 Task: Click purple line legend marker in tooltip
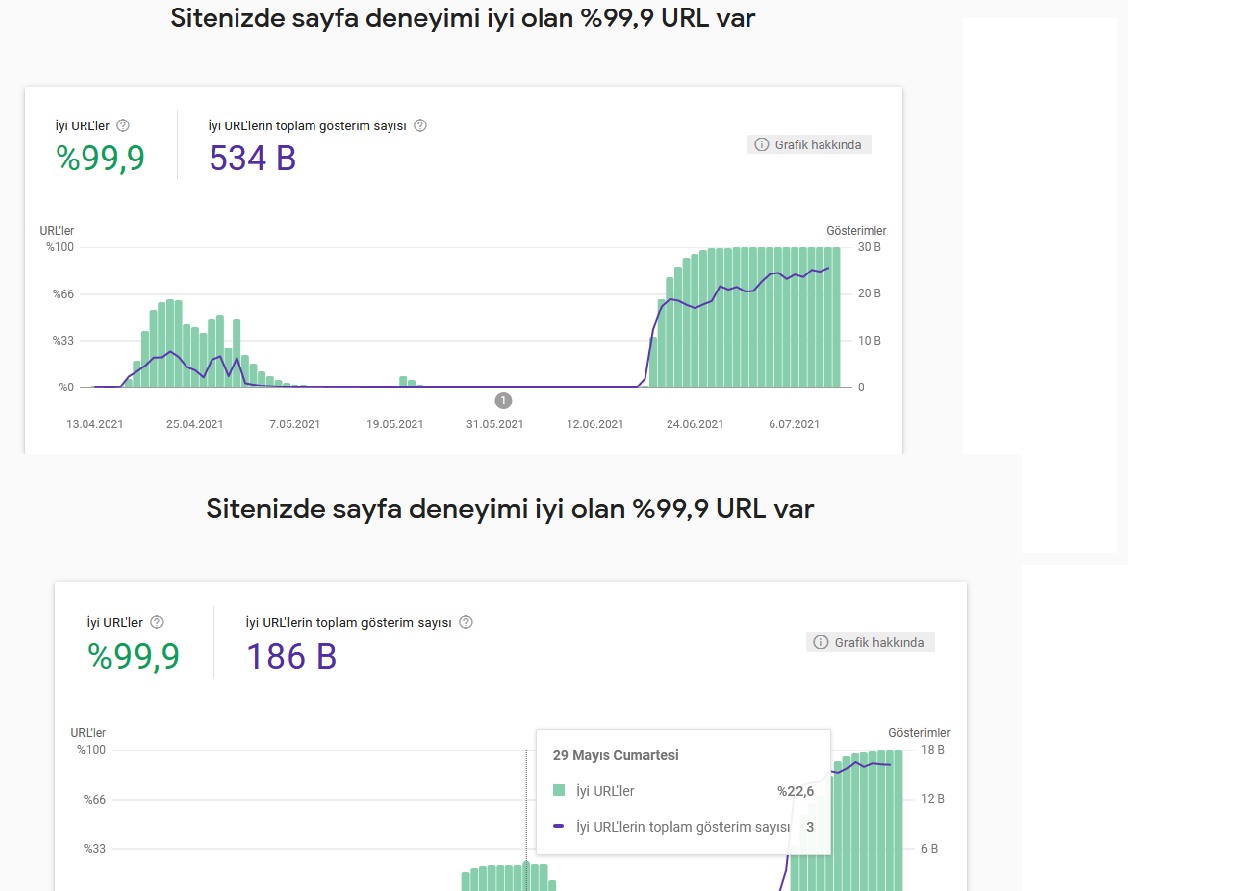pos(559,827)
